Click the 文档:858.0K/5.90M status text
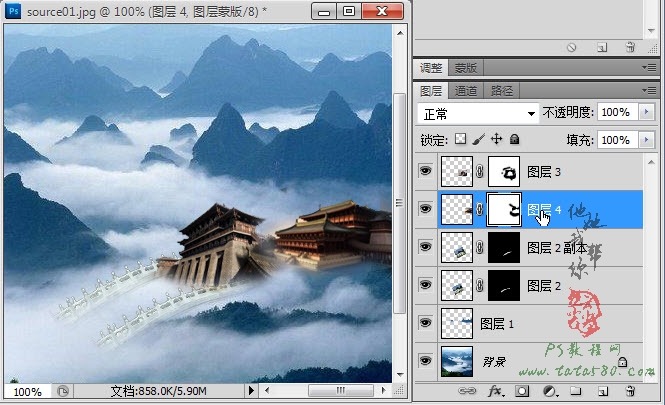Viewport: 665px width, 405px height. click(159, 391)
